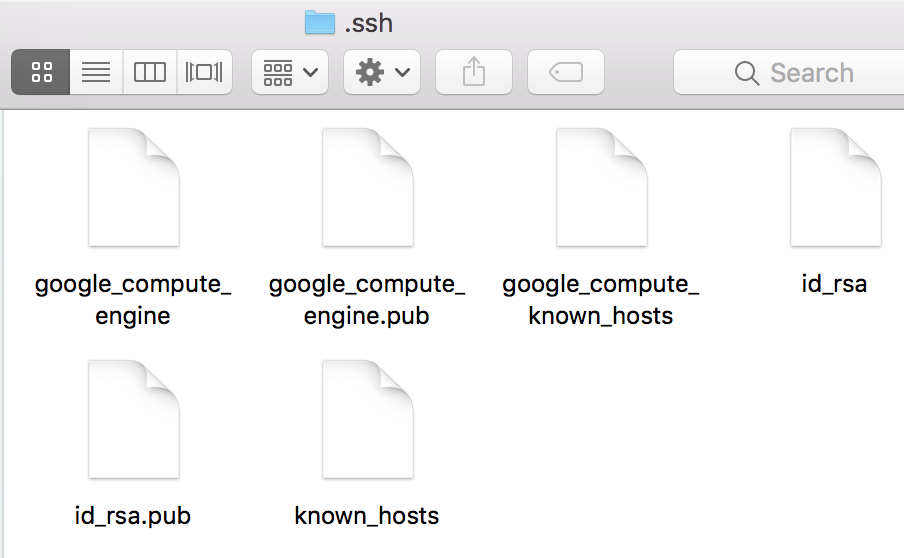This screenshot has height=558, width=904.
Task: Select the google_compute_known_hosts file icon
Action: (602, 187)
